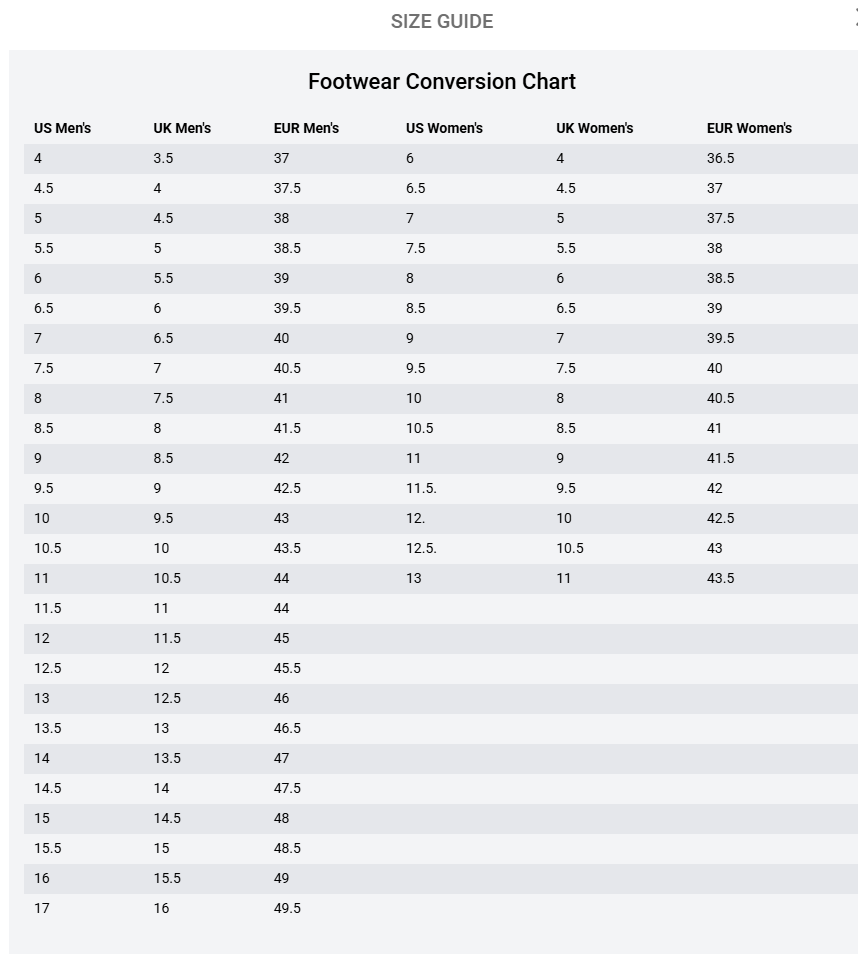Click the 48.5 EUR Men's cell
Viewport: 858px width, 954px height.
287,848
